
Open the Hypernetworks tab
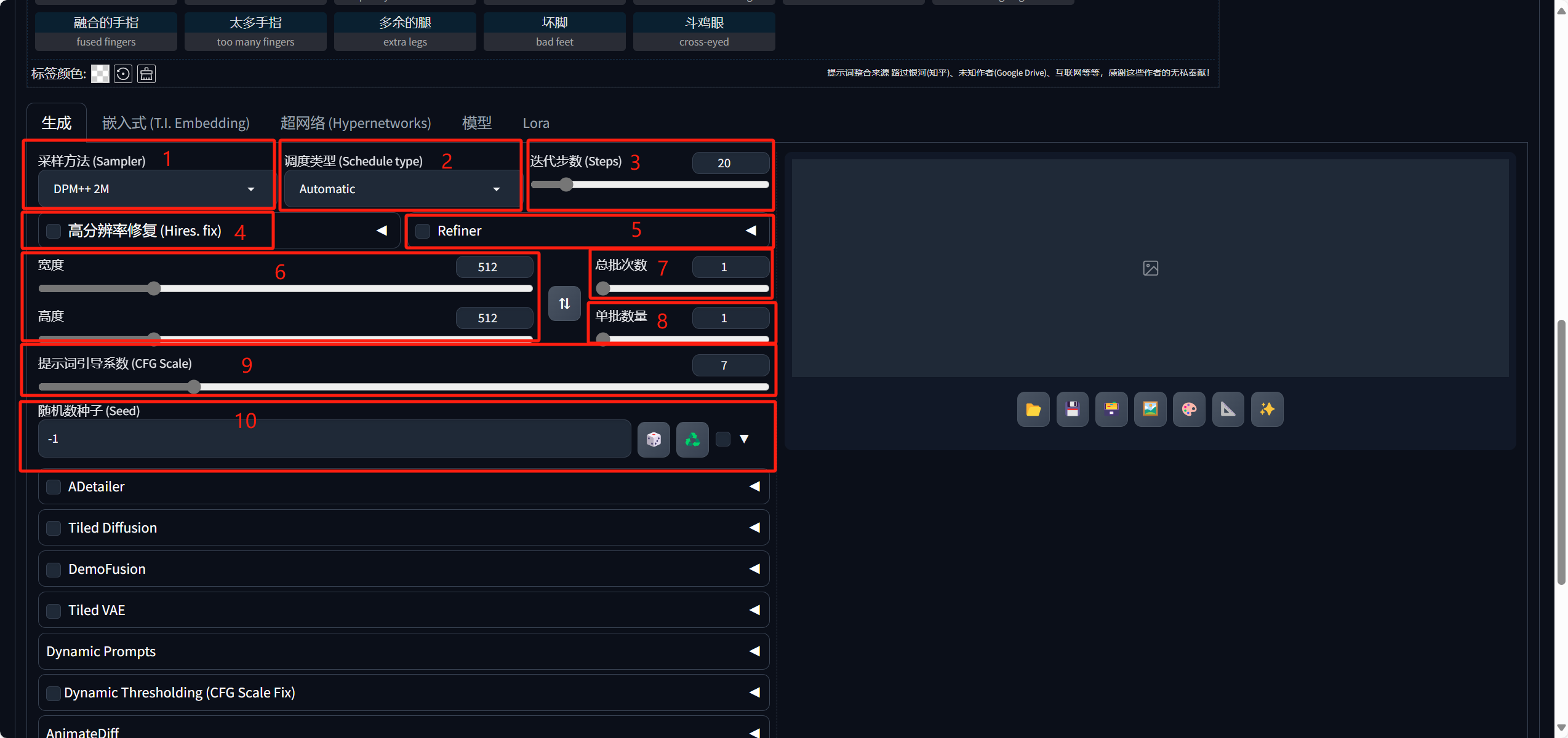click(x=355, y=123)
